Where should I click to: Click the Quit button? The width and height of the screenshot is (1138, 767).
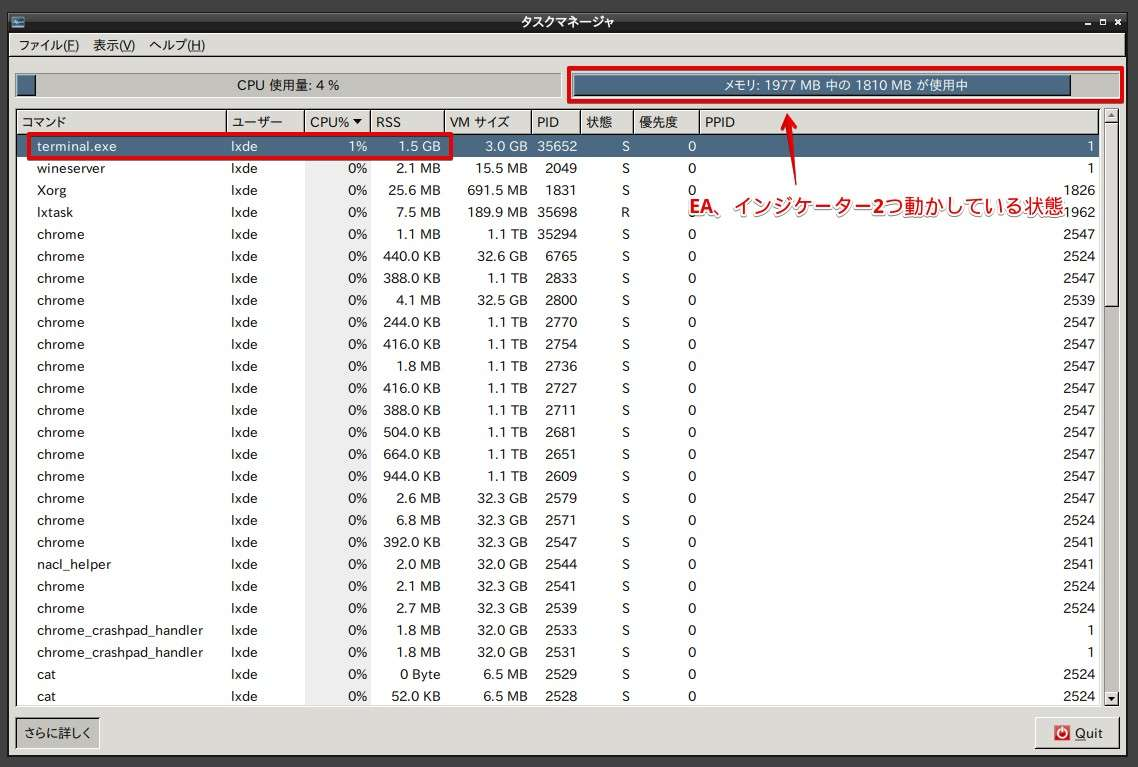(x=1077, y=733)
